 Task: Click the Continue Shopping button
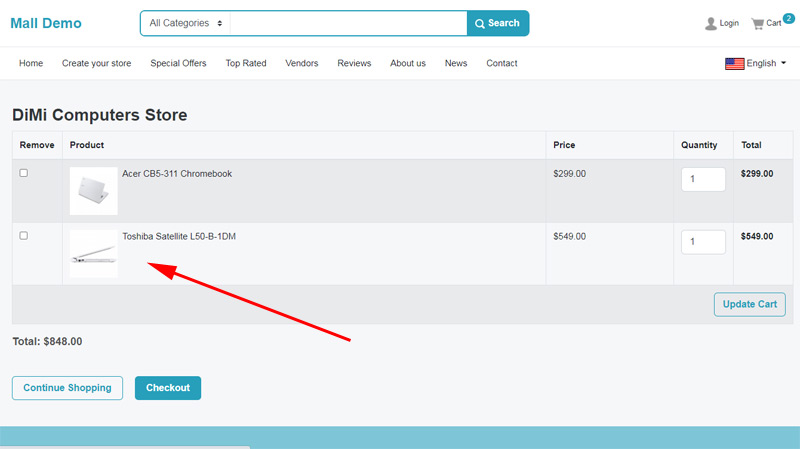click(67, 388)
